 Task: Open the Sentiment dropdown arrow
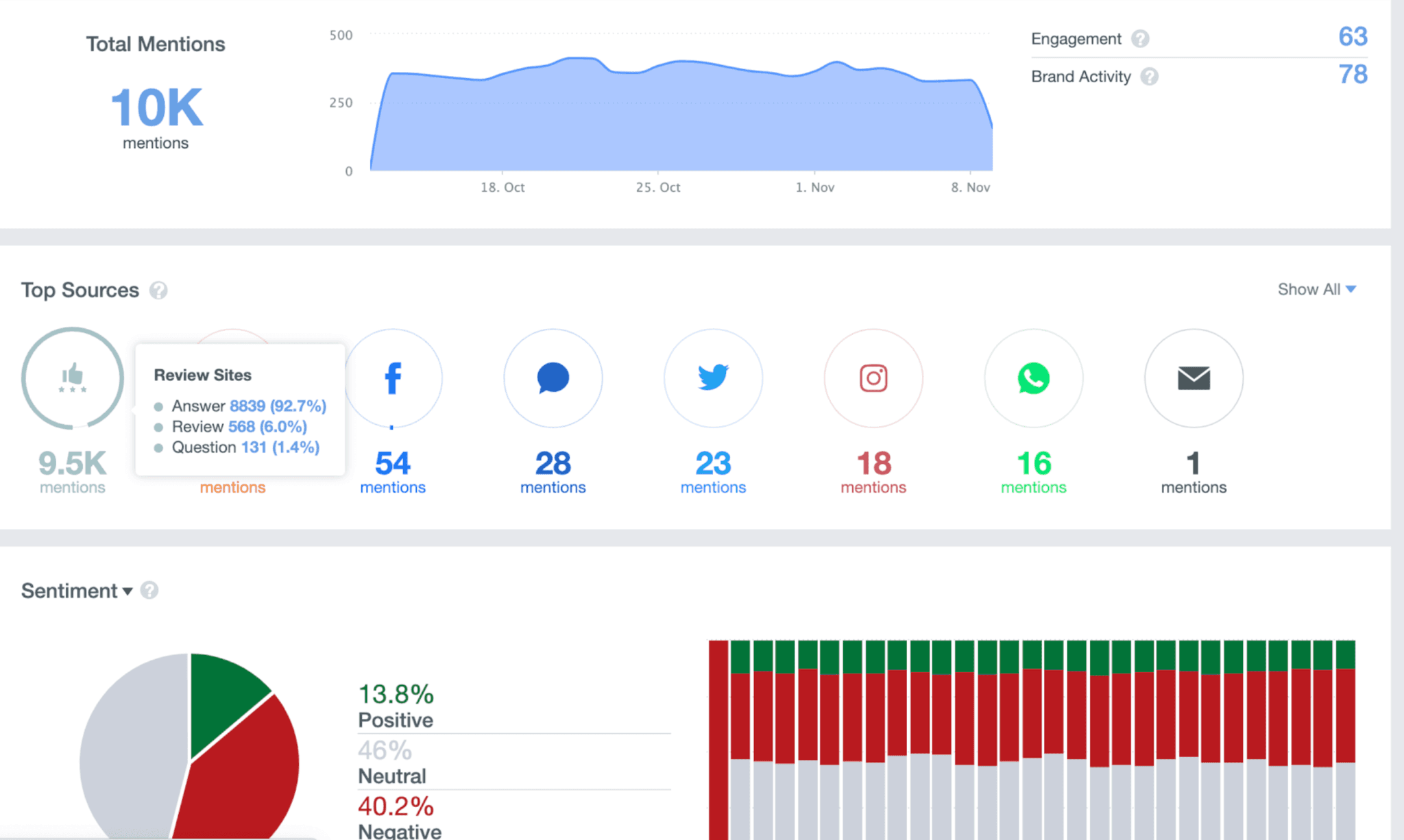click(128, 591)
